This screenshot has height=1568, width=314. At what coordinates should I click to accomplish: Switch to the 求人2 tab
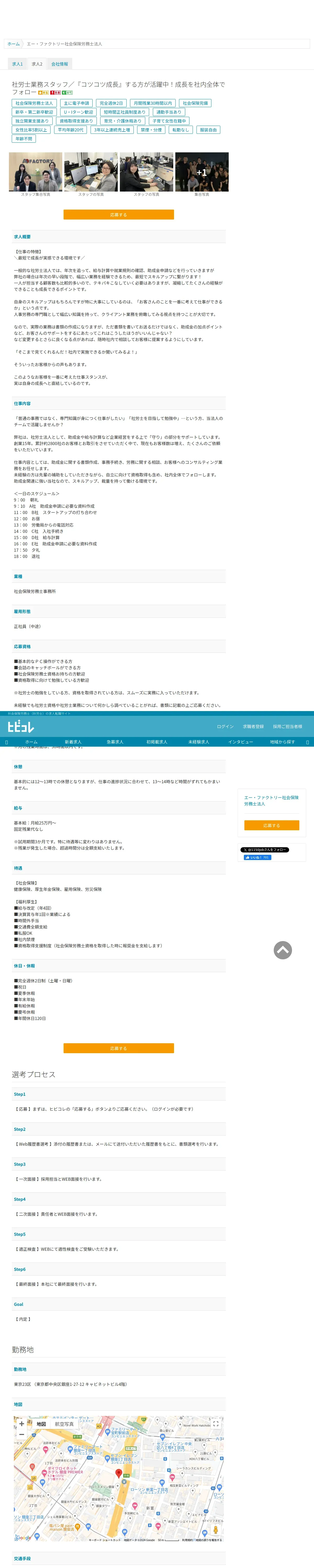tap(37, 64)
